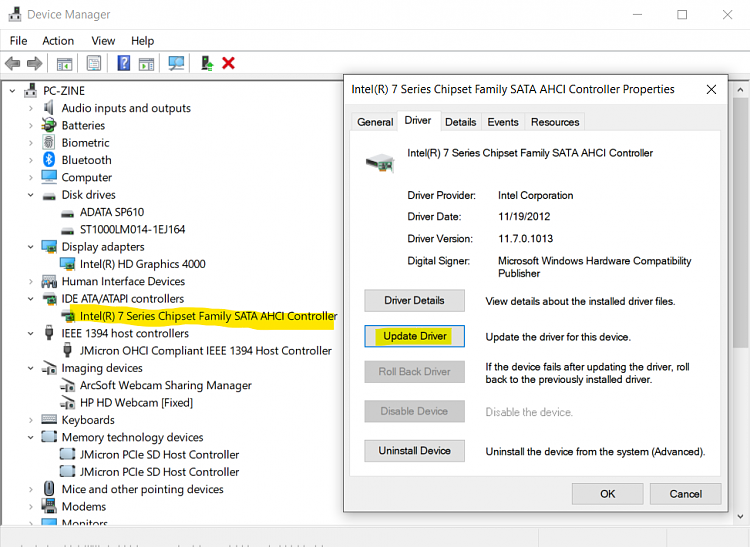Confirm the dialog with OK
The image size is (750, 547).
pyautogui.click(x=607, y=493)
